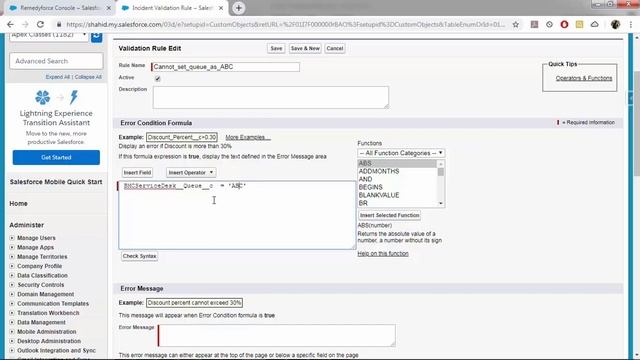Viewport: 640px width, 360px height.
Task: Open Desktop Administration in sidebar
Action: (49, 341)
